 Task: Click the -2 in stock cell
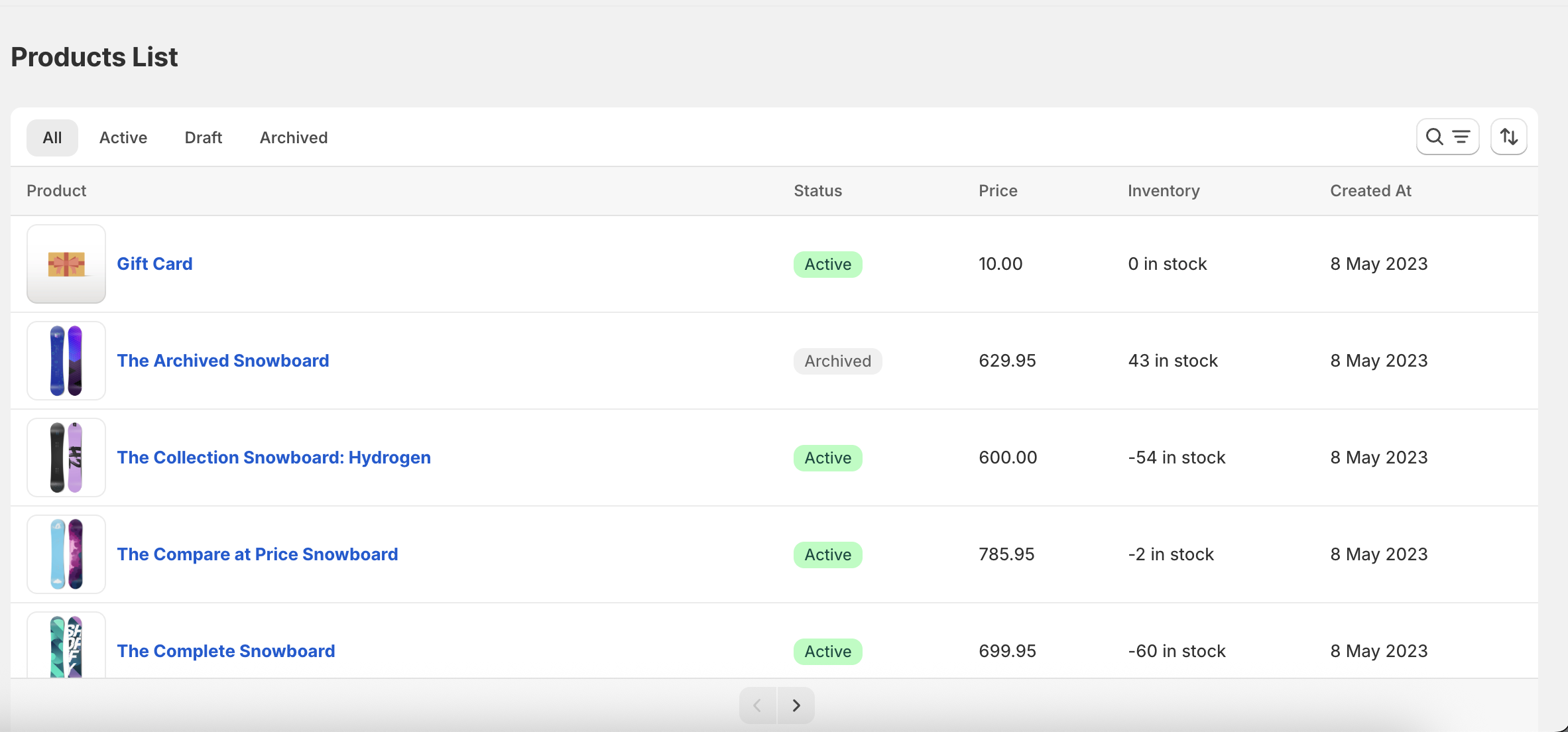tap(1171, 554)
